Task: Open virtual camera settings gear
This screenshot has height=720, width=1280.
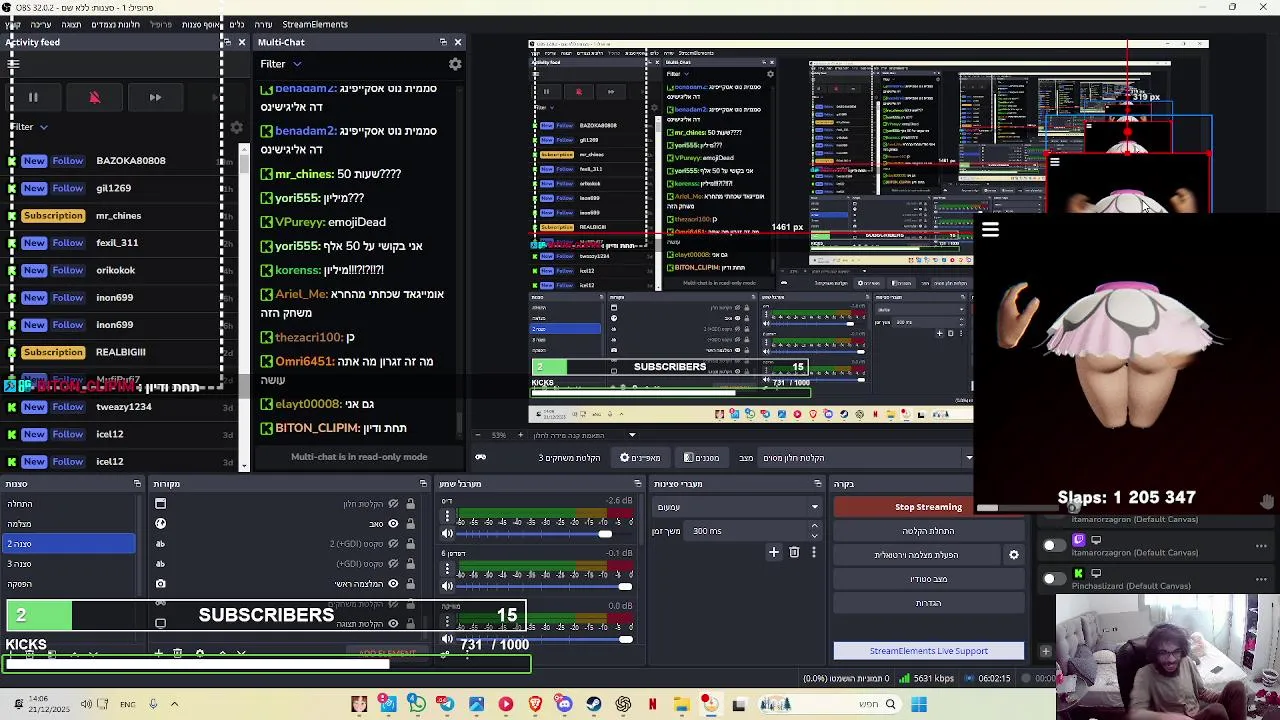Action: click(1014, 555)
